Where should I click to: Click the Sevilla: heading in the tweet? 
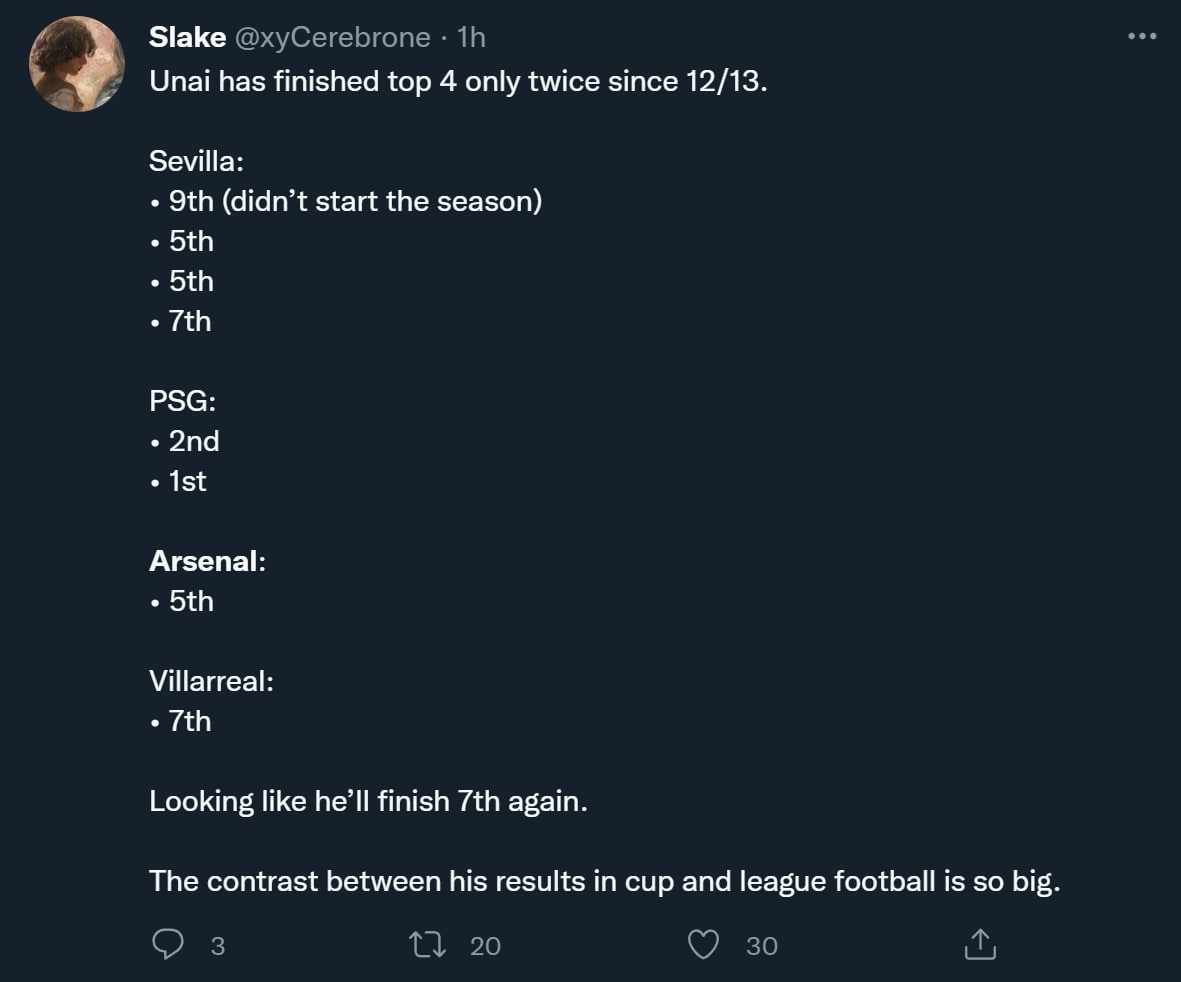[196, 161]
